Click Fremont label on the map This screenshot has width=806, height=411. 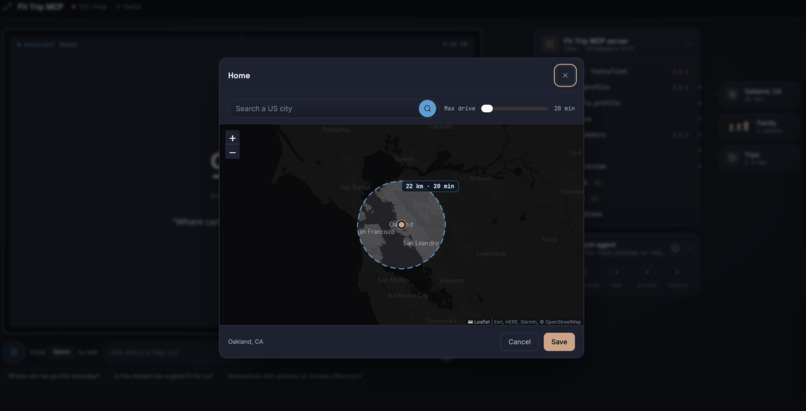tap(452, 281)
